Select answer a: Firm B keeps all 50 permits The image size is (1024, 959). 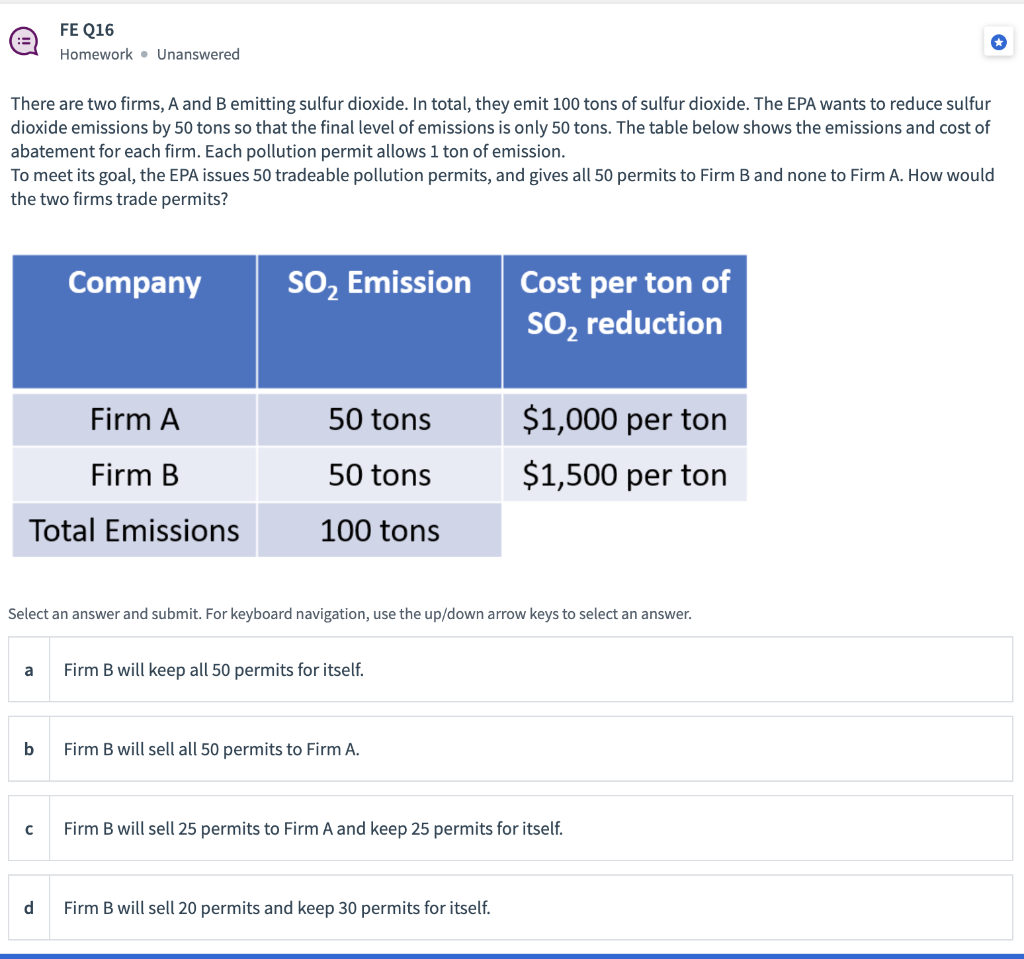[x=511, y=670]
